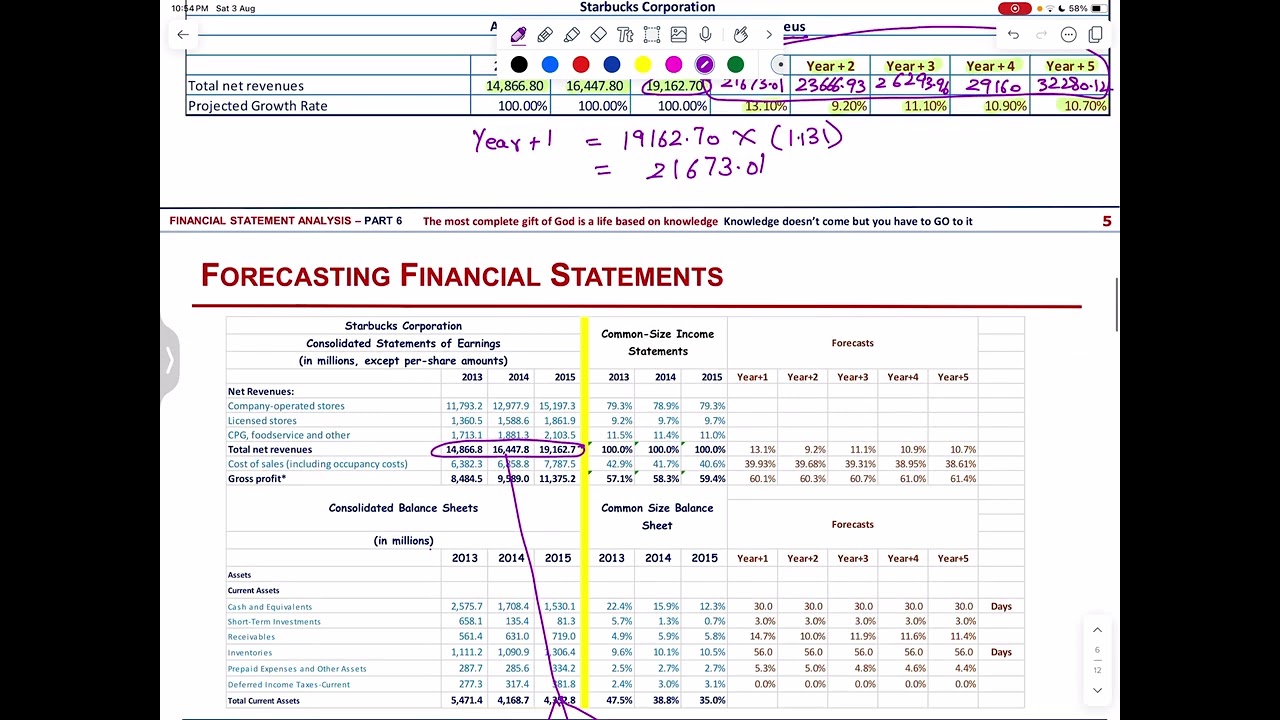Viewport: 1280px width, 720px height.
Task: Select the 16,447.80 total revenue cell
Action: pyautogui.click(x=595, y=86)
